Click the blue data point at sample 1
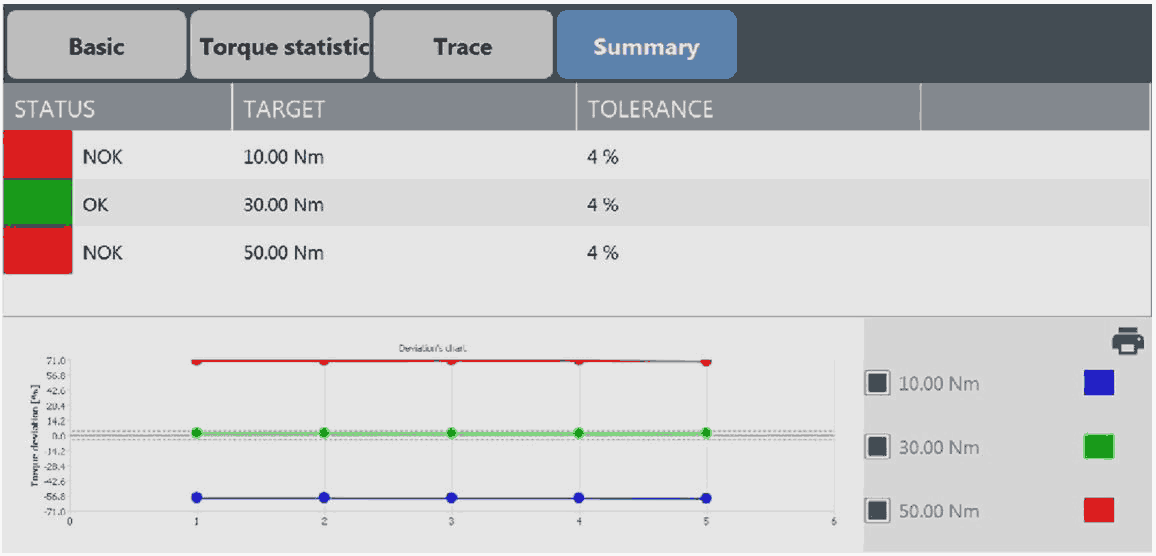 [x=197, y=497]
